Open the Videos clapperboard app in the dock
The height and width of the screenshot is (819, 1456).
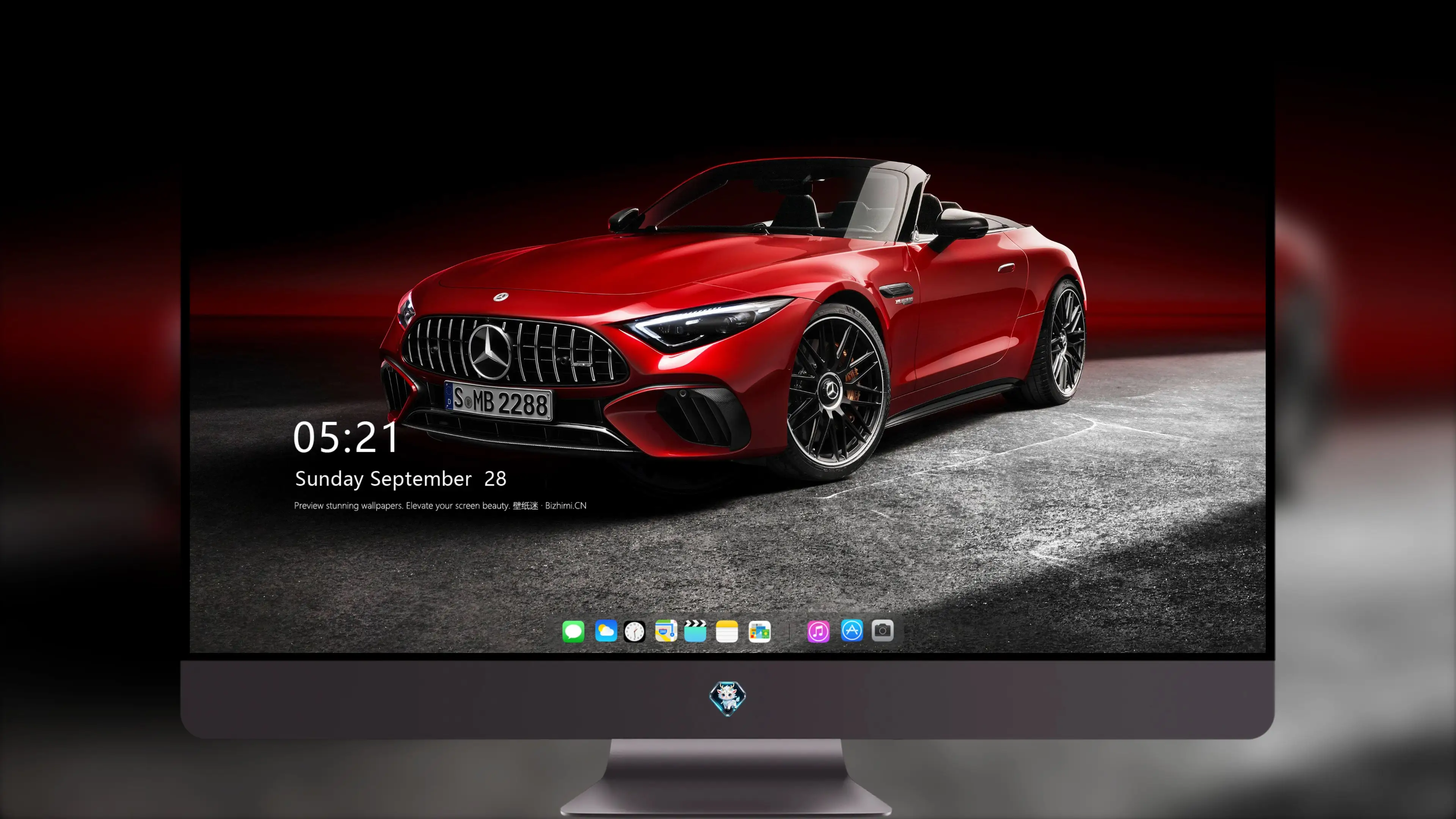pos(695,631)
